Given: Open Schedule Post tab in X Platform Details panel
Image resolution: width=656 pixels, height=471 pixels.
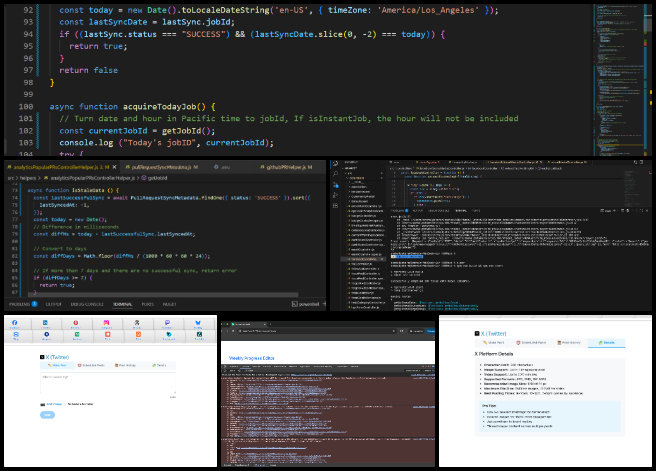Looking at the screenshot, I should pos(531,343).
